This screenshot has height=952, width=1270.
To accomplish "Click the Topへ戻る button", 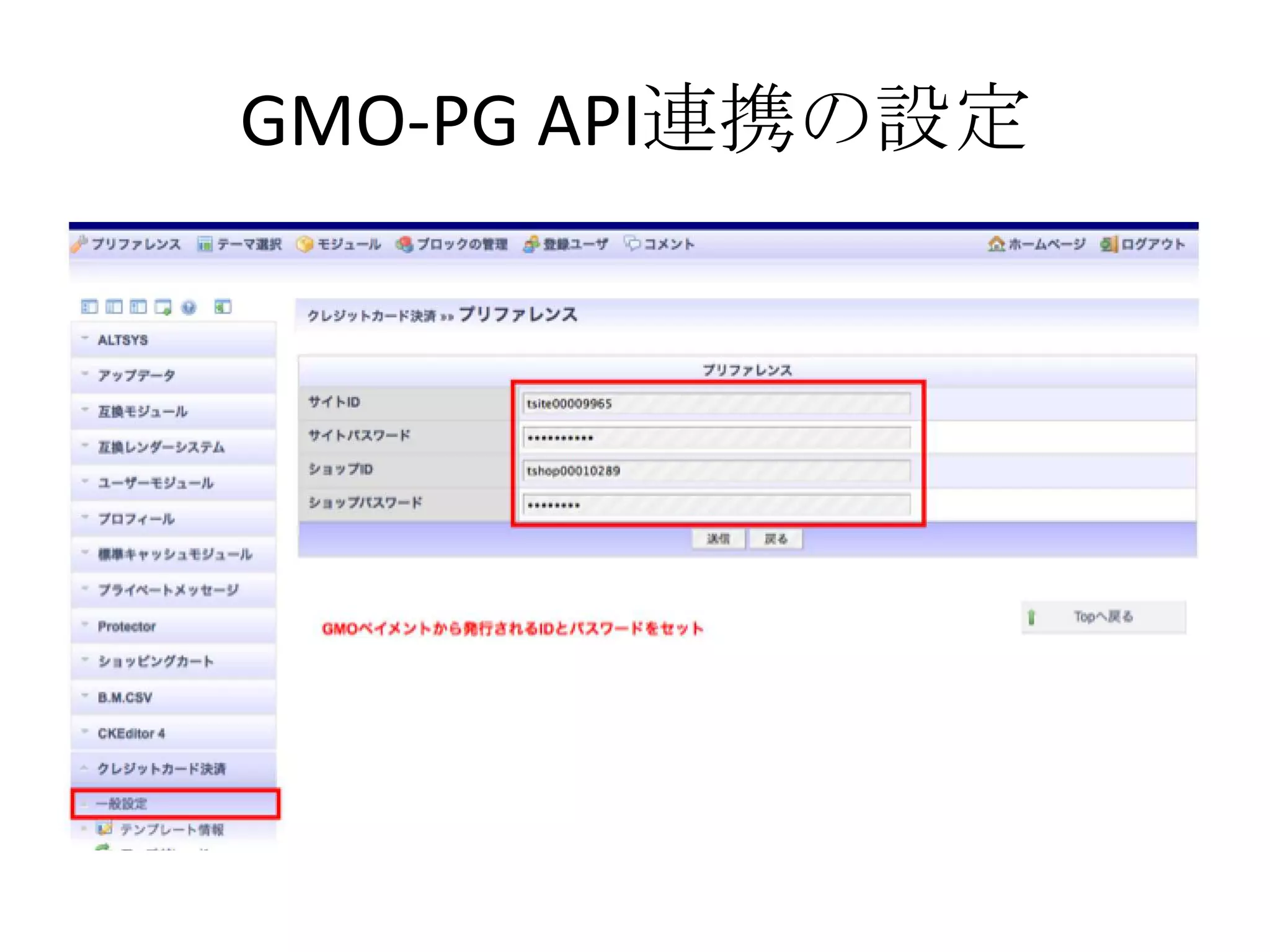I will tap(1103, 617).
